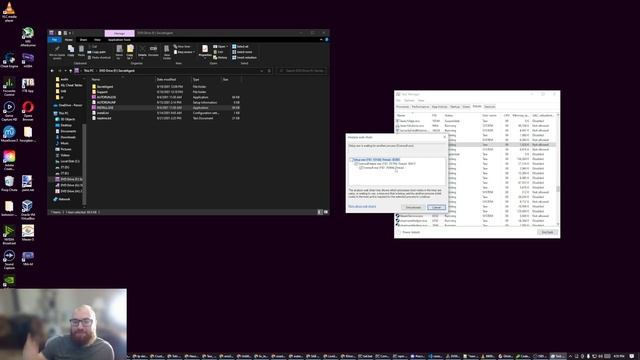Open the Easy access dropdown in Explorer ribbon

point(184,52)
